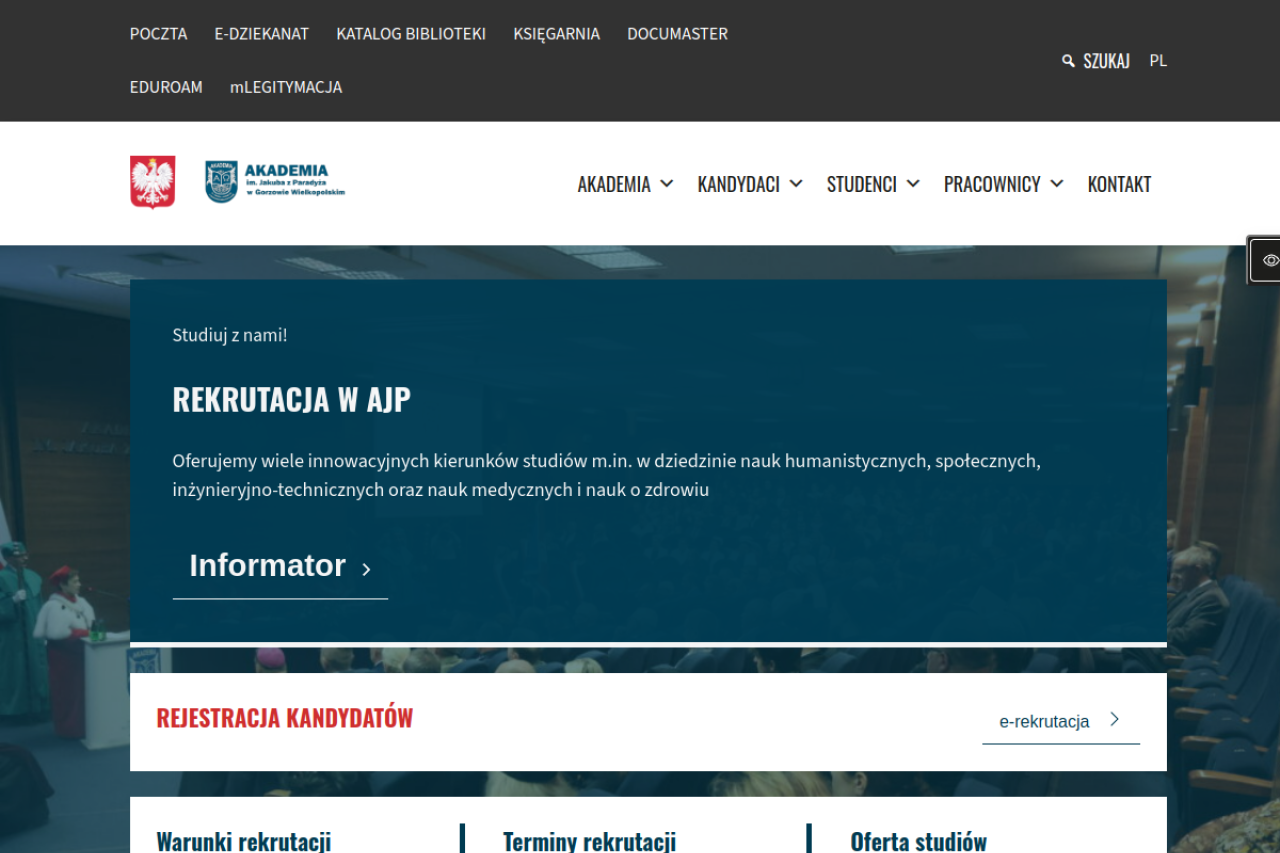Image resolution: width=1280 pixels, height=853 pixels.
Task: Switch language using the PL selector
Action: (x=1158, y=61)
